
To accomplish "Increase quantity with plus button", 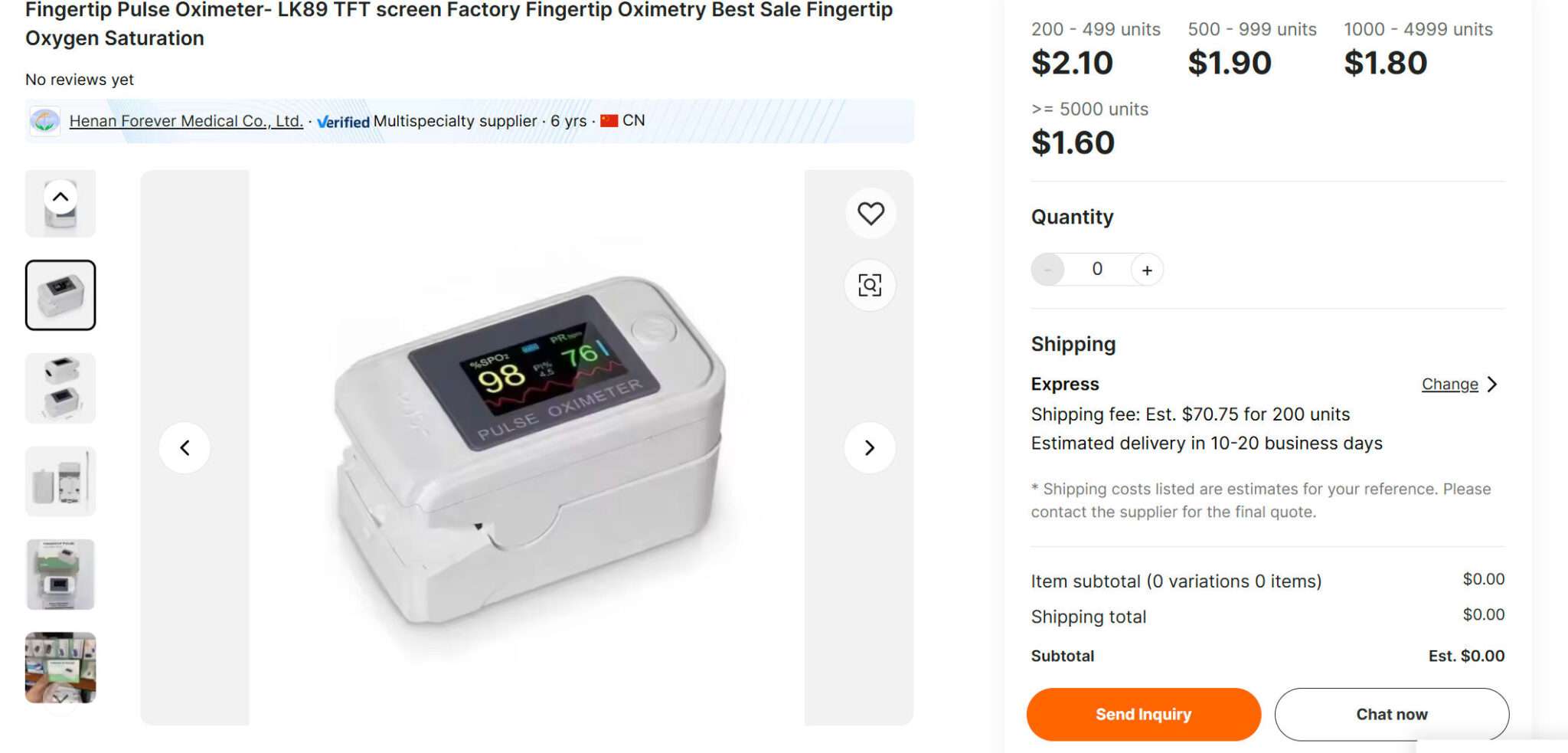I will (1147, 270).
